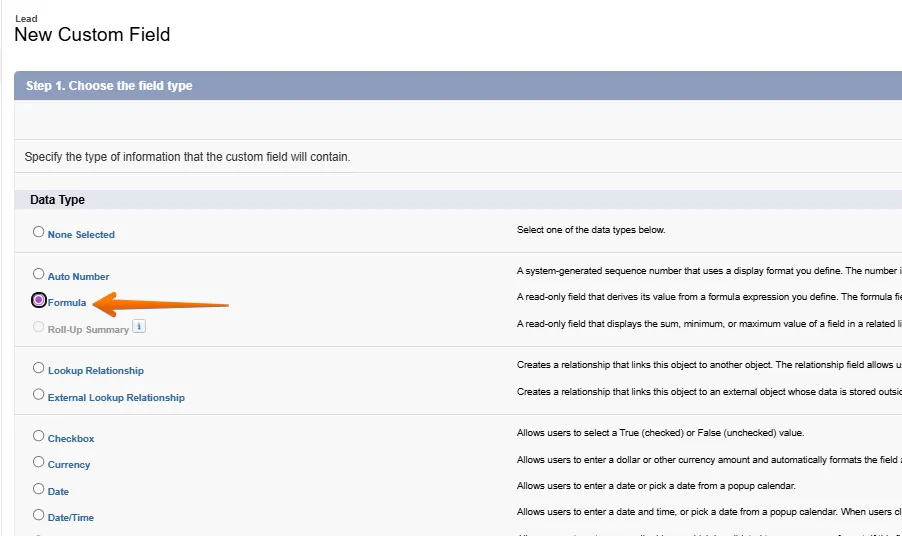The width and height of the screenshot is (902, 536).
Task: Select the None Selected radio button
Action: pyautogui.click(x=39, y=232)
